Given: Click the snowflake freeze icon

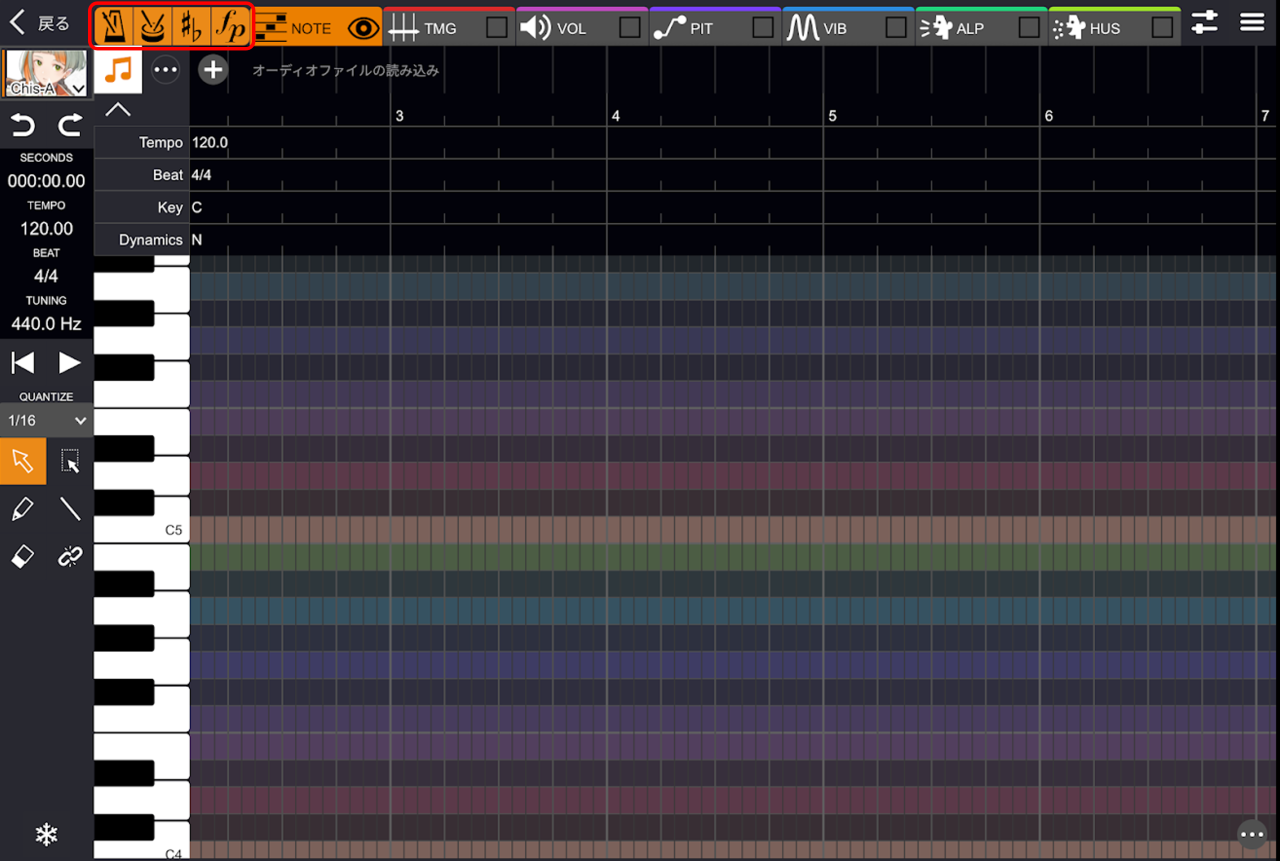Looking at the screenshot, I should [x=46, y=835].
